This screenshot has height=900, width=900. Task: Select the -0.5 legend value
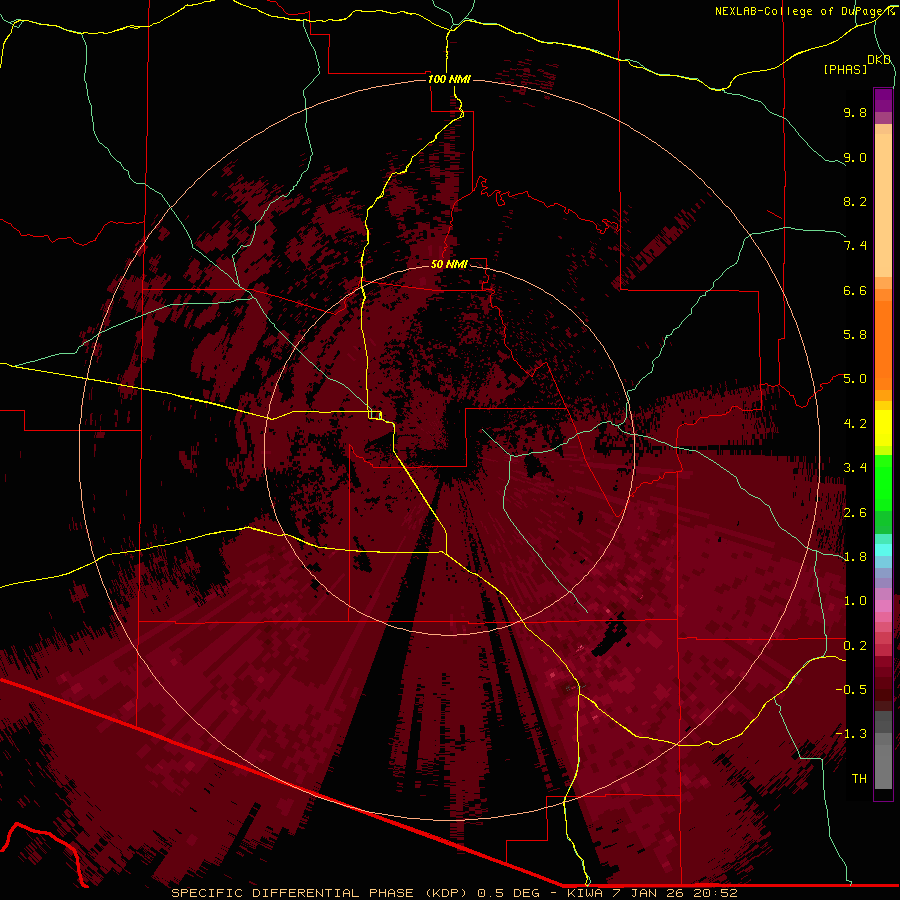[851, 690]
